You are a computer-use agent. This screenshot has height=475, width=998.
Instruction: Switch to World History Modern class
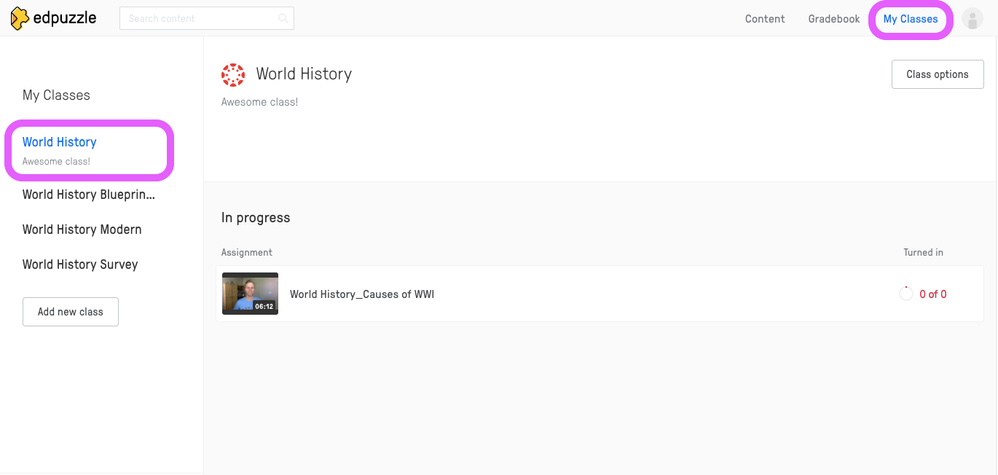click(82, 229)
